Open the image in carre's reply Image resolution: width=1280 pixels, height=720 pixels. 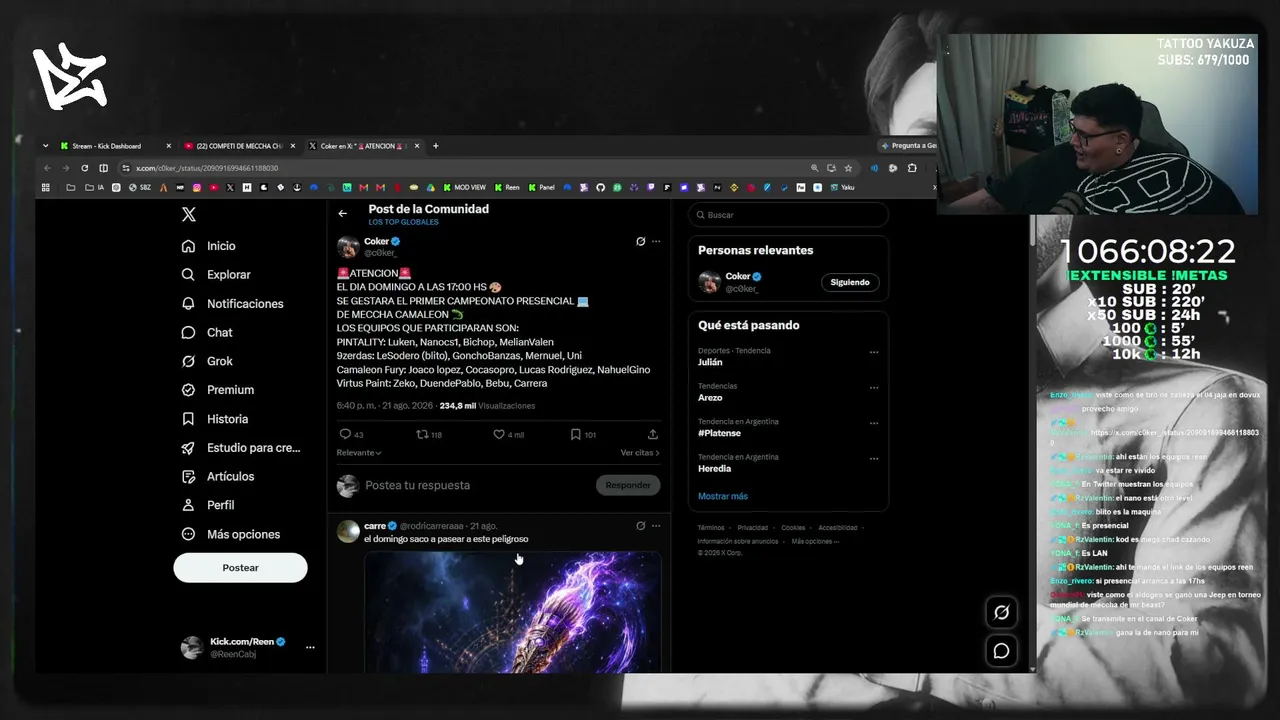(x=512, y=611)
